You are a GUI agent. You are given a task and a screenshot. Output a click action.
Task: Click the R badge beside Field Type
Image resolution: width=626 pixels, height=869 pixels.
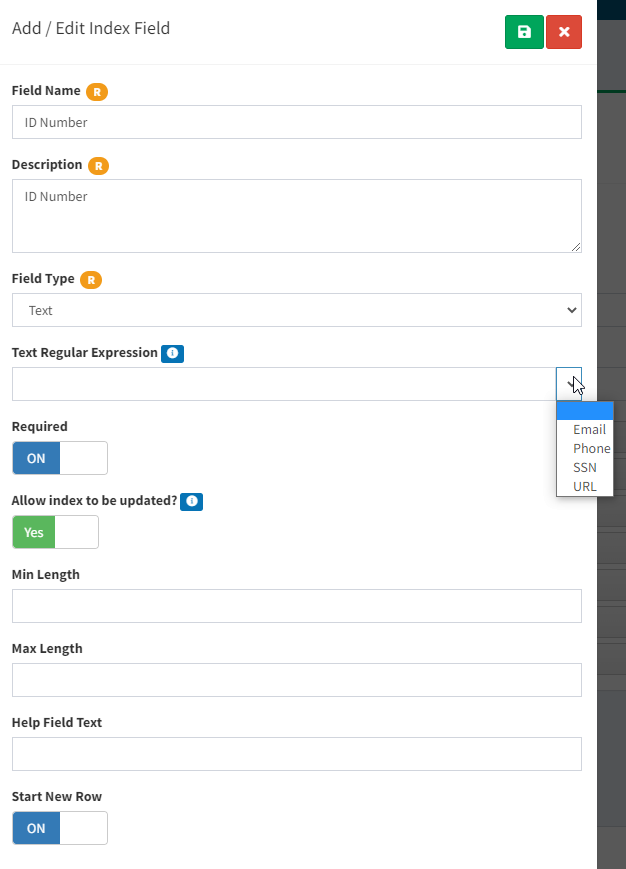[x=91, y=280]
